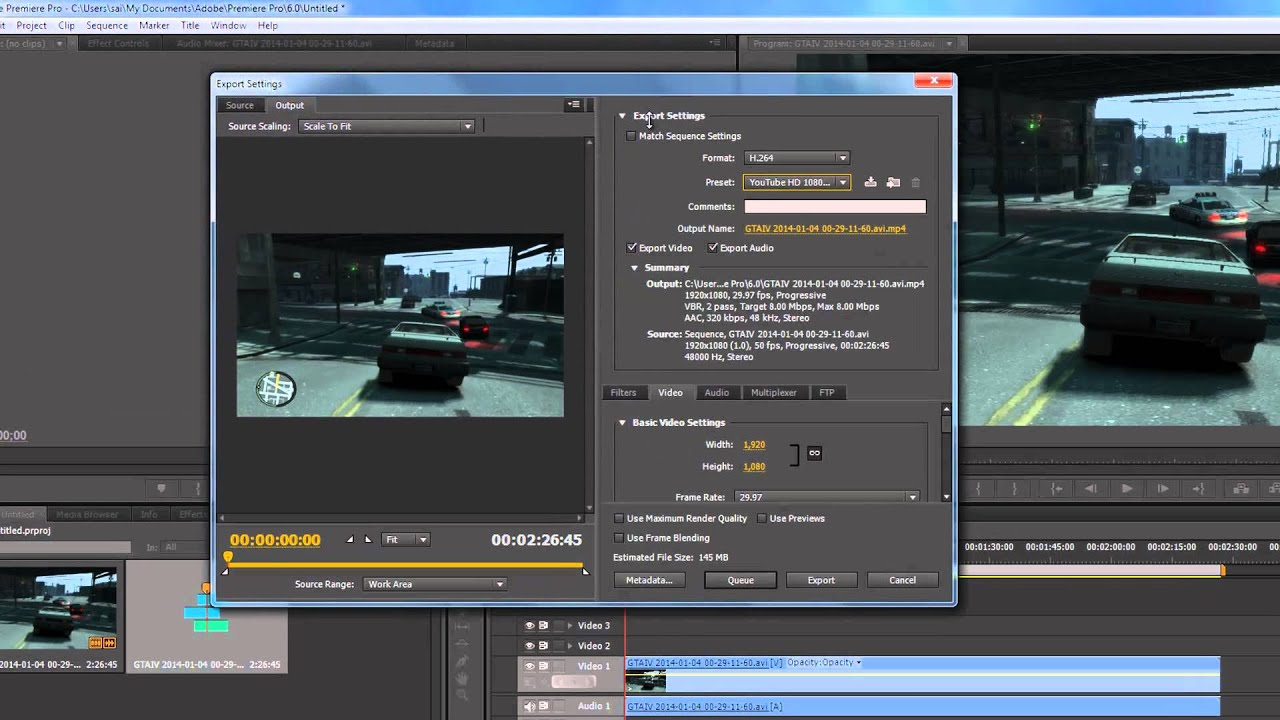
Task: Hide the Video 1 track output
Action: (529, 665)
